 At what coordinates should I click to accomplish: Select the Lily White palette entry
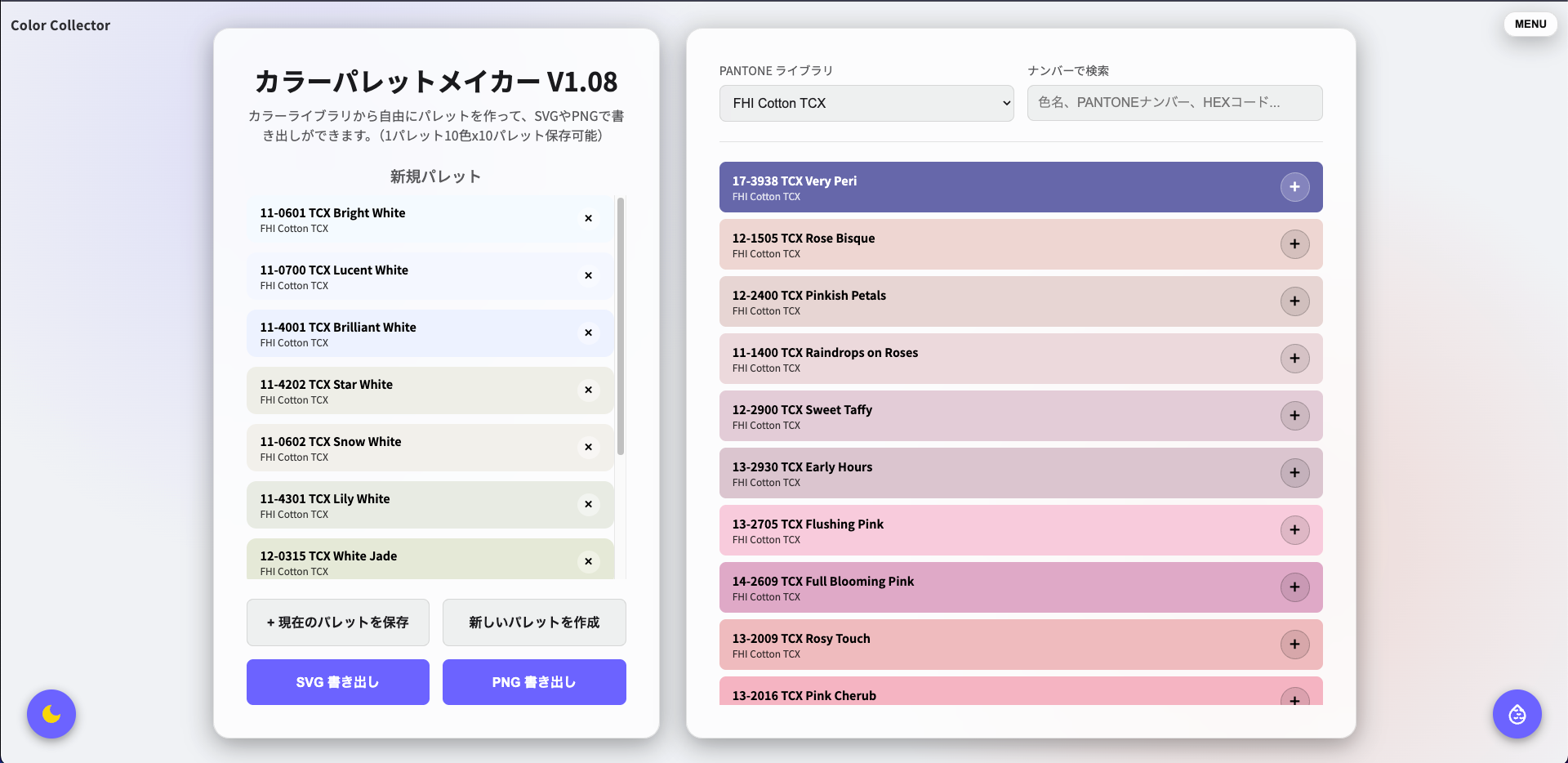point(430,505)
